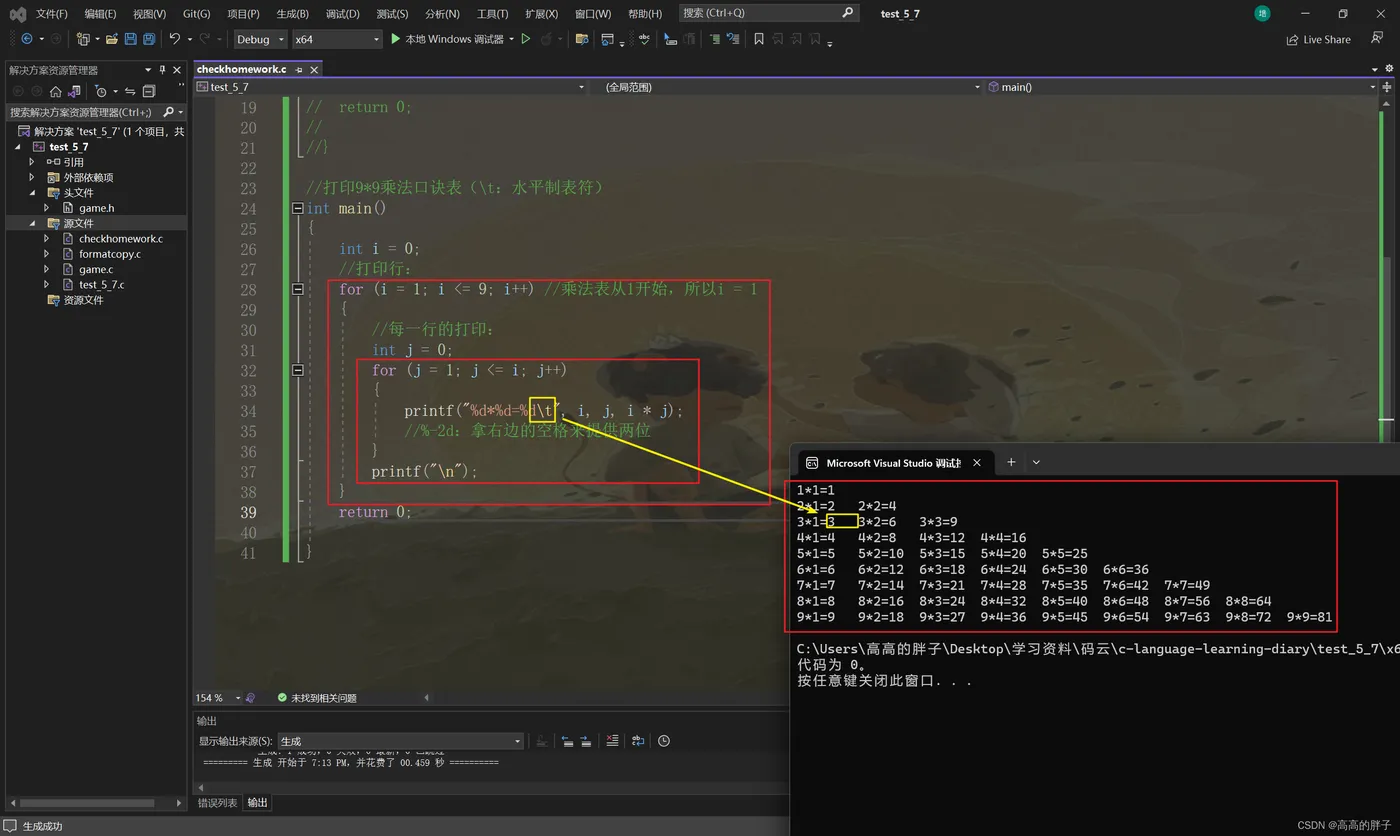Screen dimensions: 1400x836
Task: Select the checkhomework.c editor tab
Action: (241, 69)
